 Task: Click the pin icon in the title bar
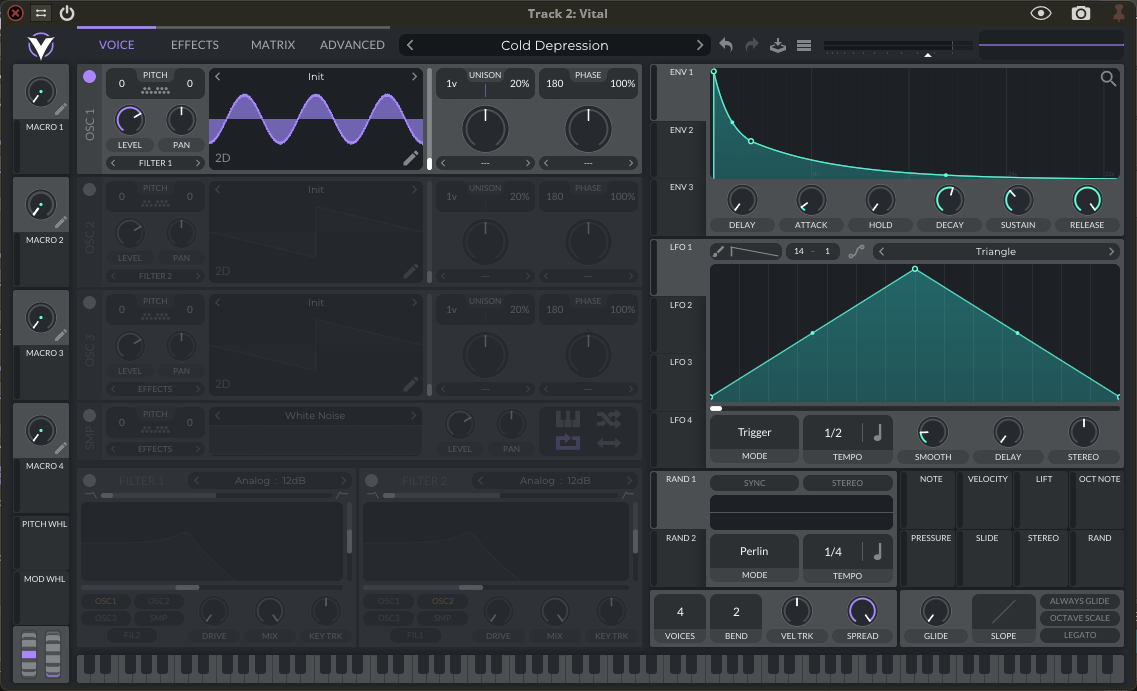tap(1120, 12)
